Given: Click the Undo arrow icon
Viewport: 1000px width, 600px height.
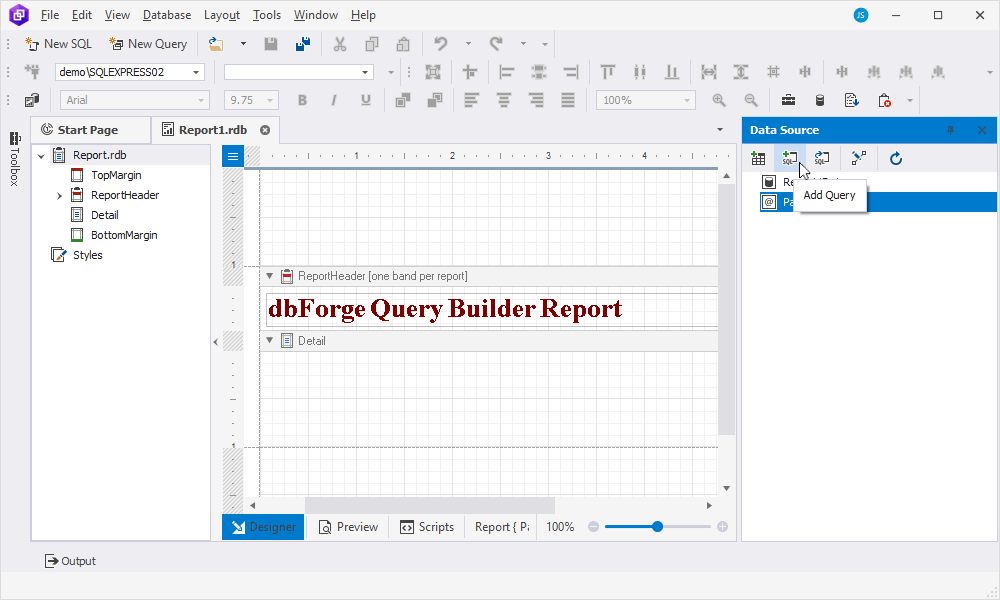Looking at the screenshot, I should coord(441,44).
